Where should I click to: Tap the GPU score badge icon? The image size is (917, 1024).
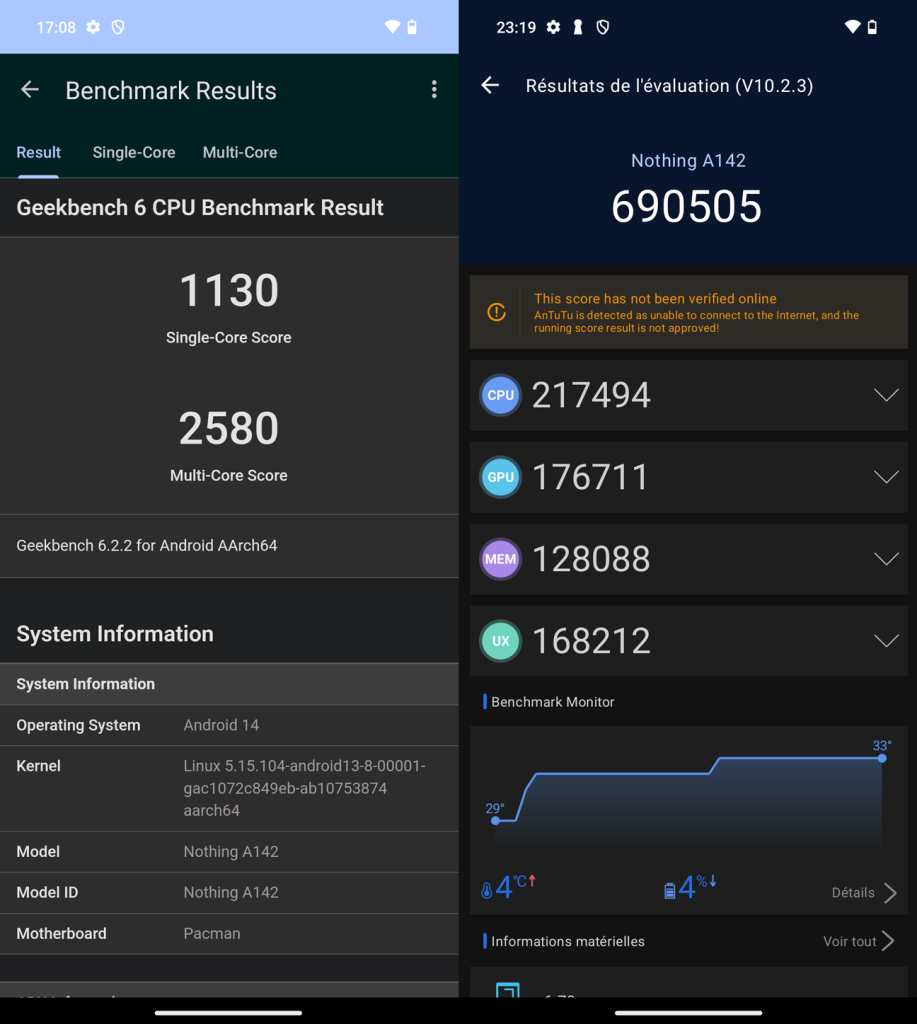500,477
